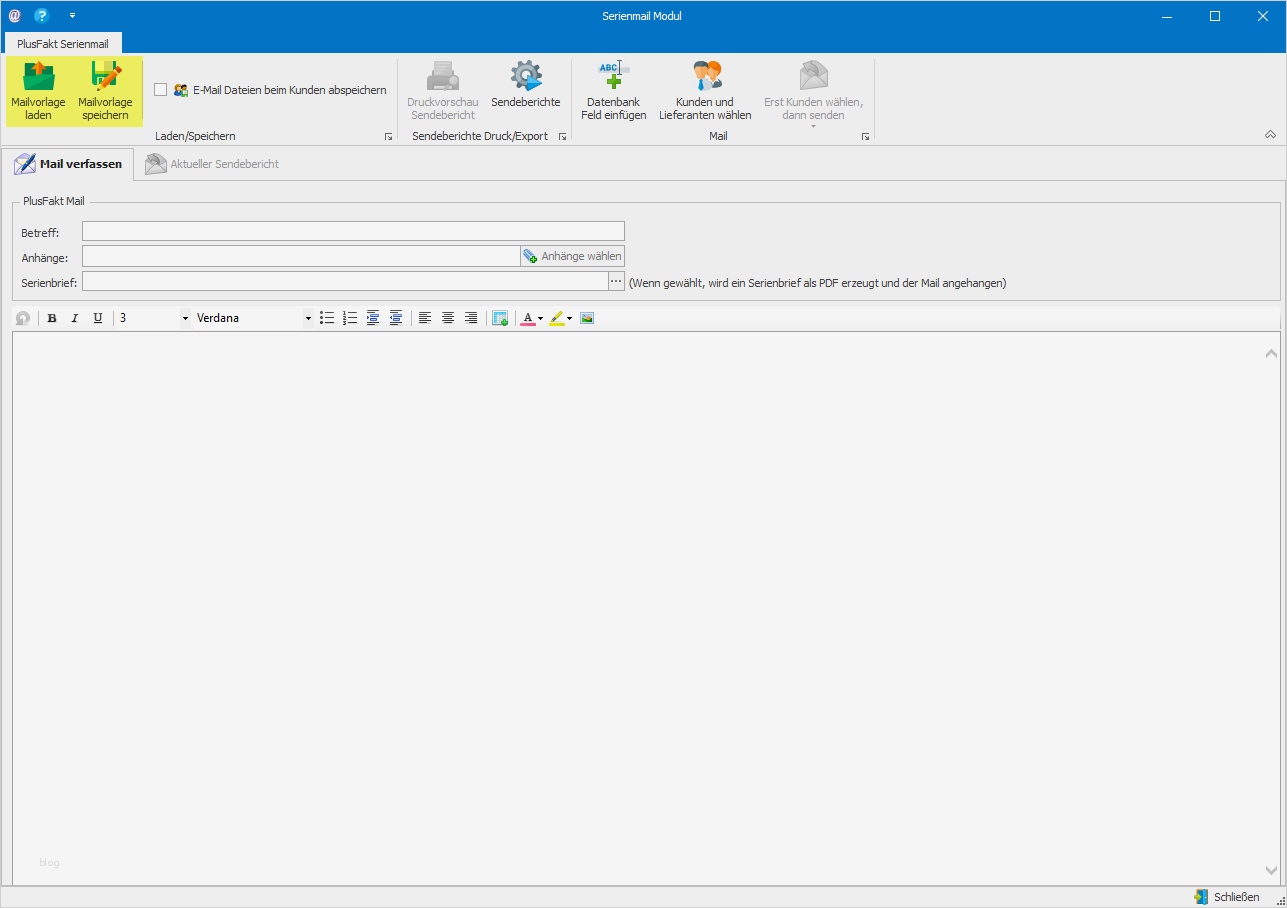Apply bulleted list formatting
Image resolution: width=1287 pixels, height=908 pixels.
(x=327, y=318)
